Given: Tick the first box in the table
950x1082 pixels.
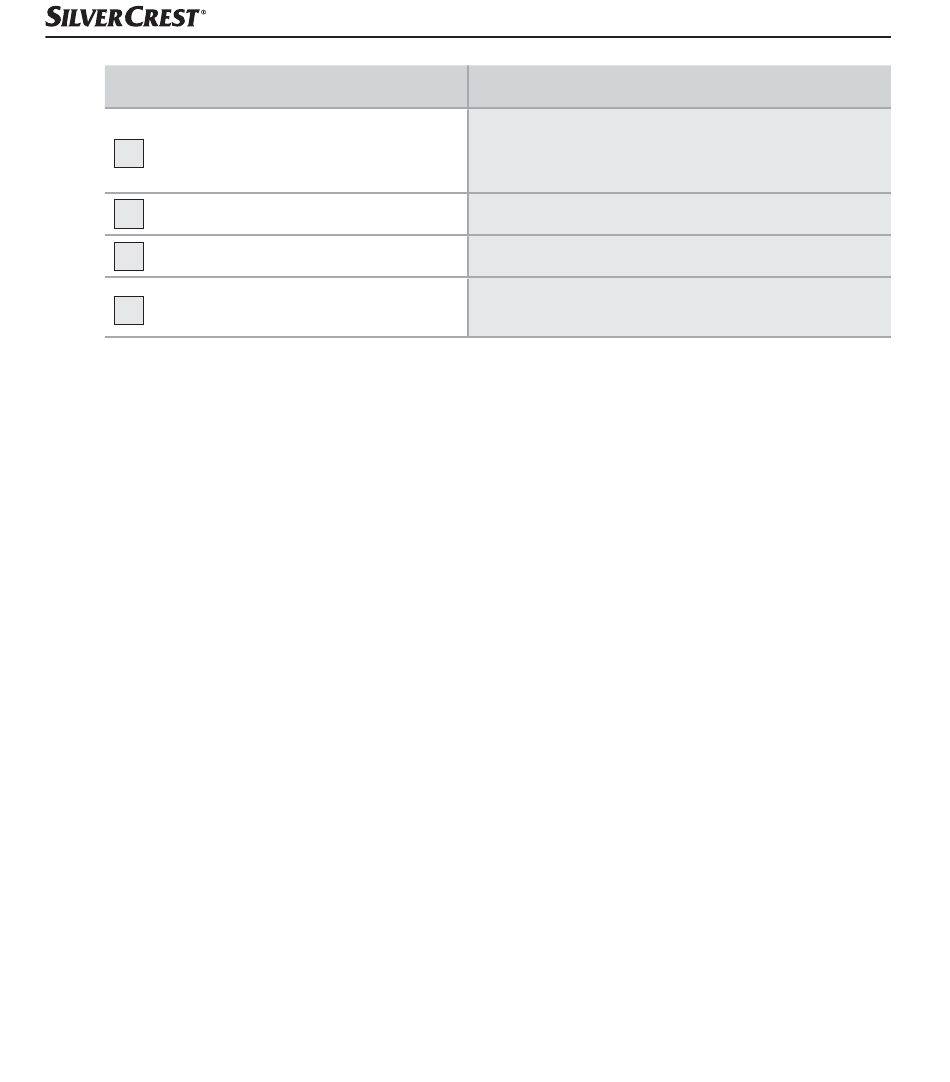Looking at the screenshot, I should tap(129, 153).
